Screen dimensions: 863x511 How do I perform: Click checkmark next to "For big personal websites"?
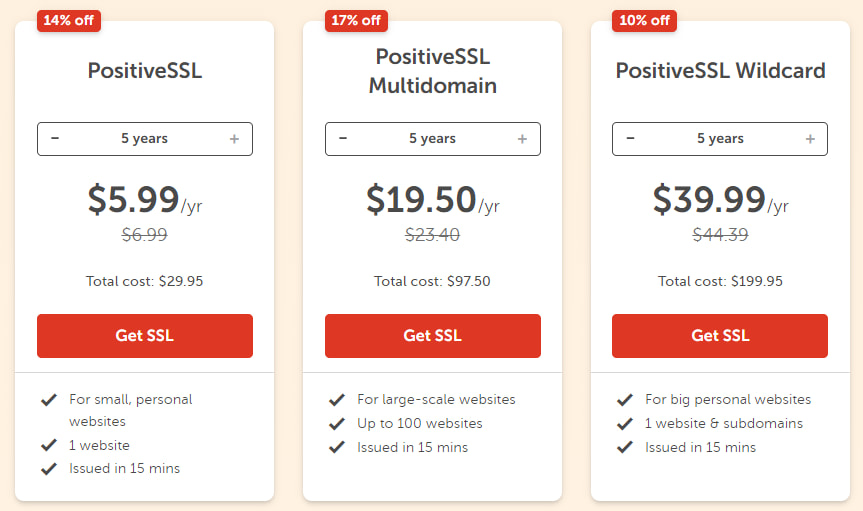(x=625, y=400)
